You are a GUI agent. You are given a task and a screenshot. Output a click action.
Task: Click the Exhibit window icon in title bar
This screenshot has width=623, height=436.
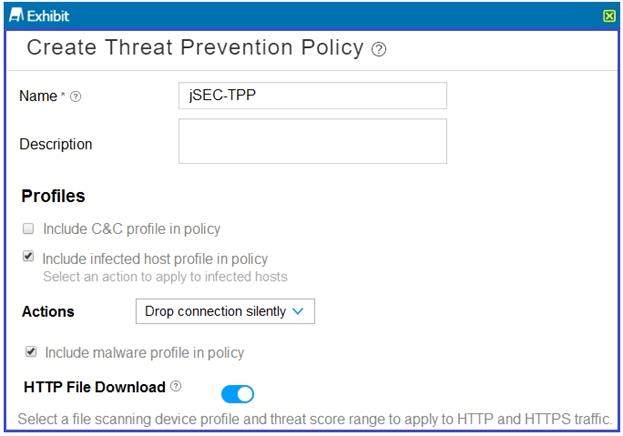(x=16, y=15)
